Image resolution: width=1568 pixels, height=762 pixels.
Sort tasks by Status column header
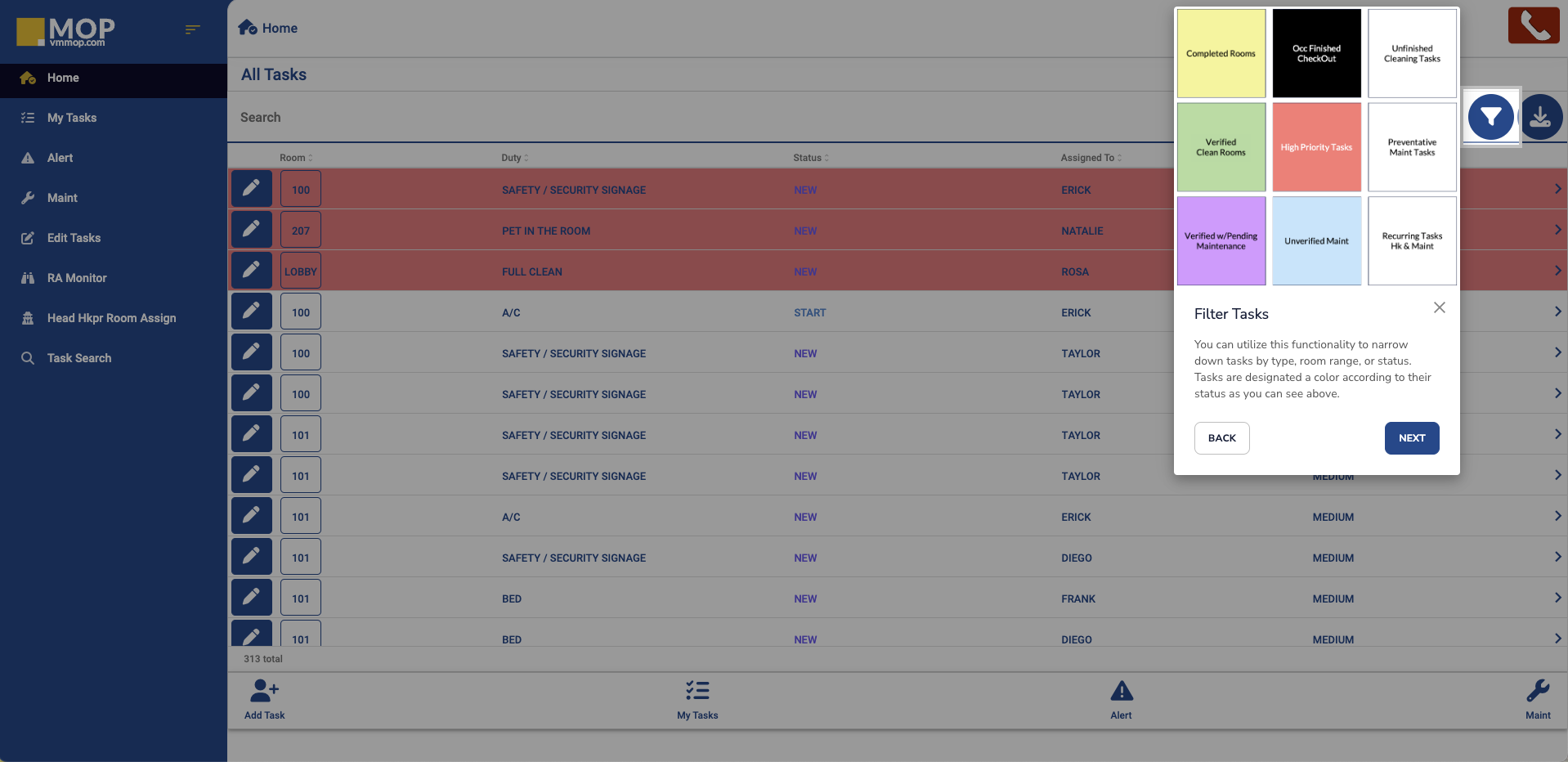810,158
